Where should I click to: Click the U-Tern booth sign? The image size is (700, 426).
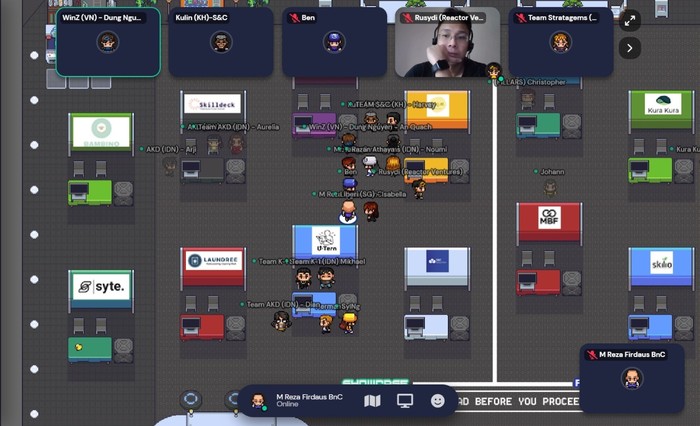pyautogui.click(x=325, y=241)
